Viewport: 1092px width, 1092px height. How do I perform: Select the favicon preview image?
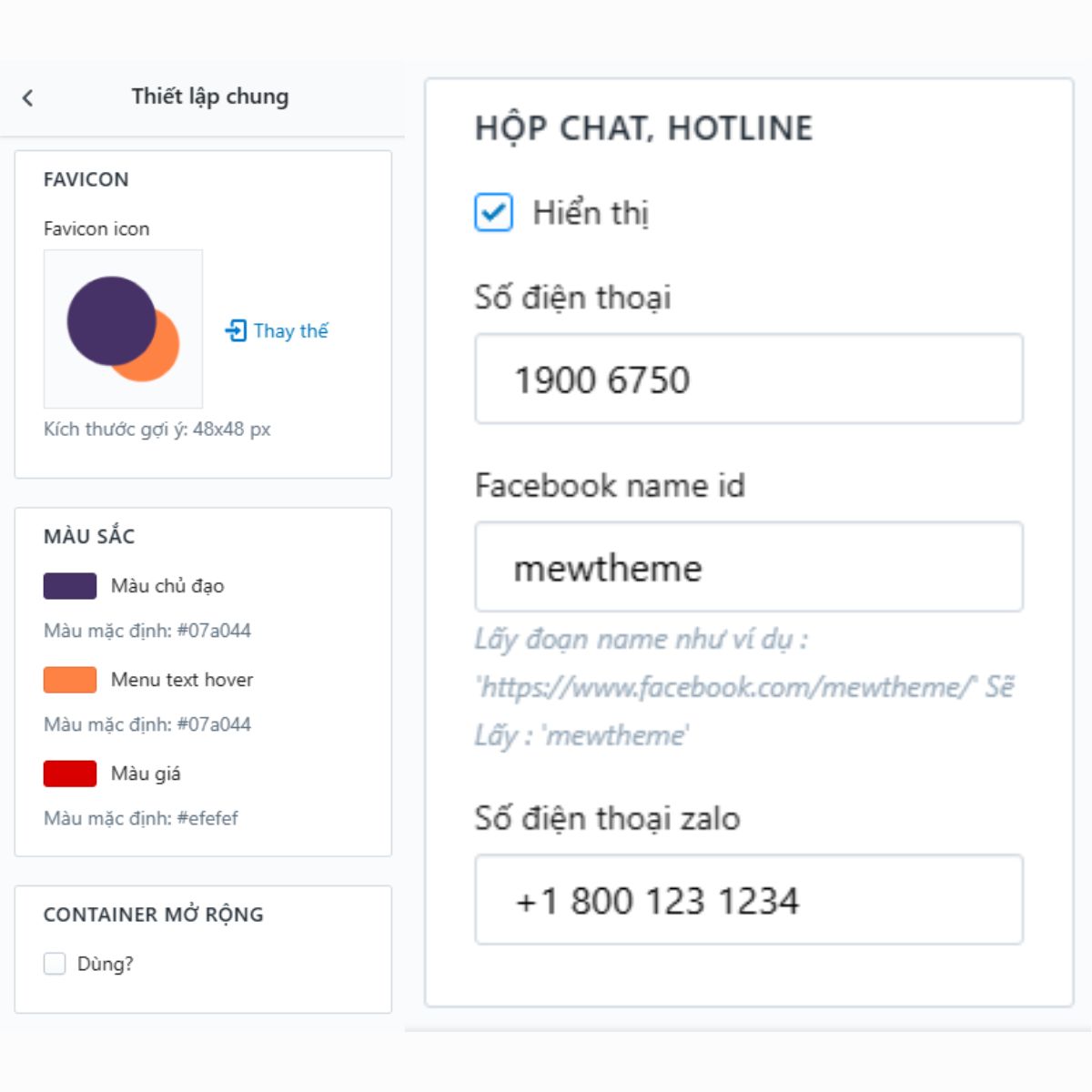(123, 329)
